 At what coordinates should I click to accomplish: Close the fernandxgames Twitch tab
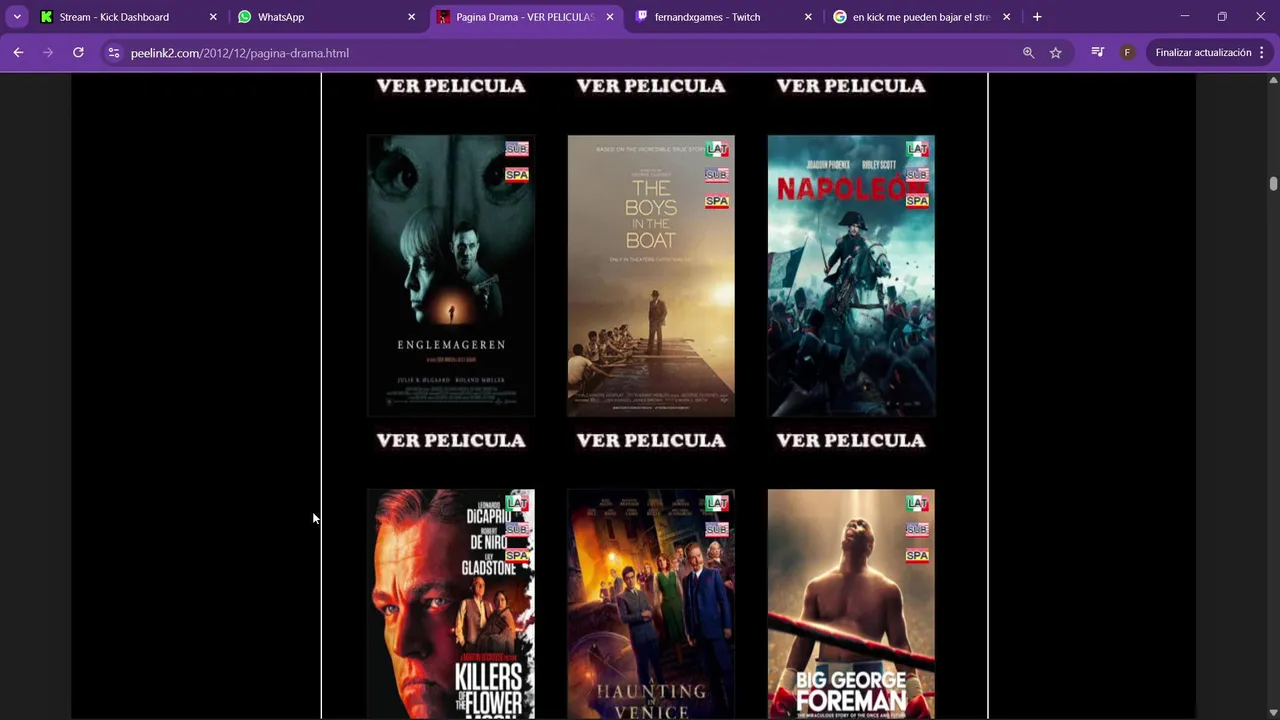(808, 17)
